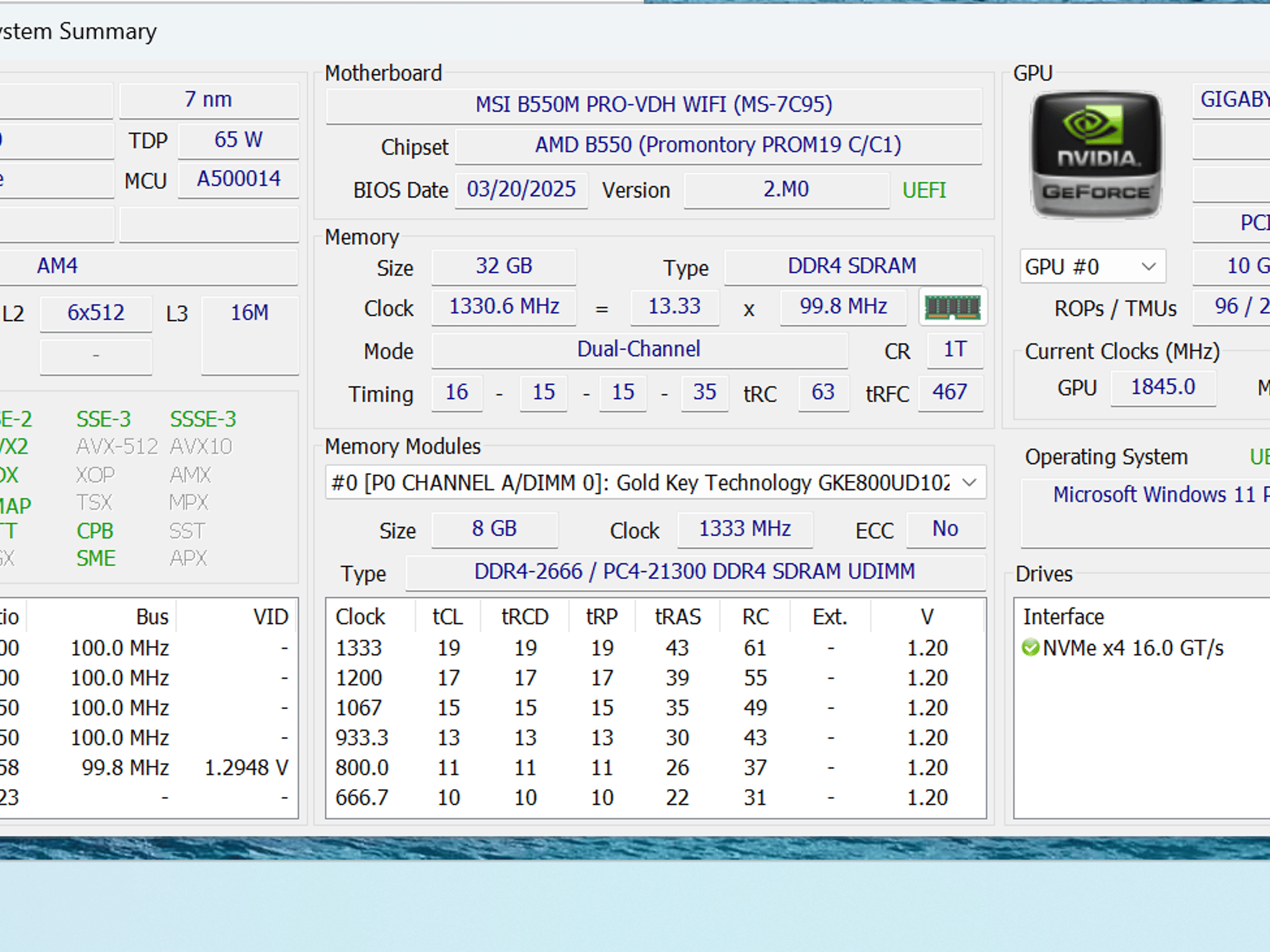Image resolution: width=1270 pixels, height=952 pixels.
Task: Click tRC value 63
Action: (x=824, y=393)
